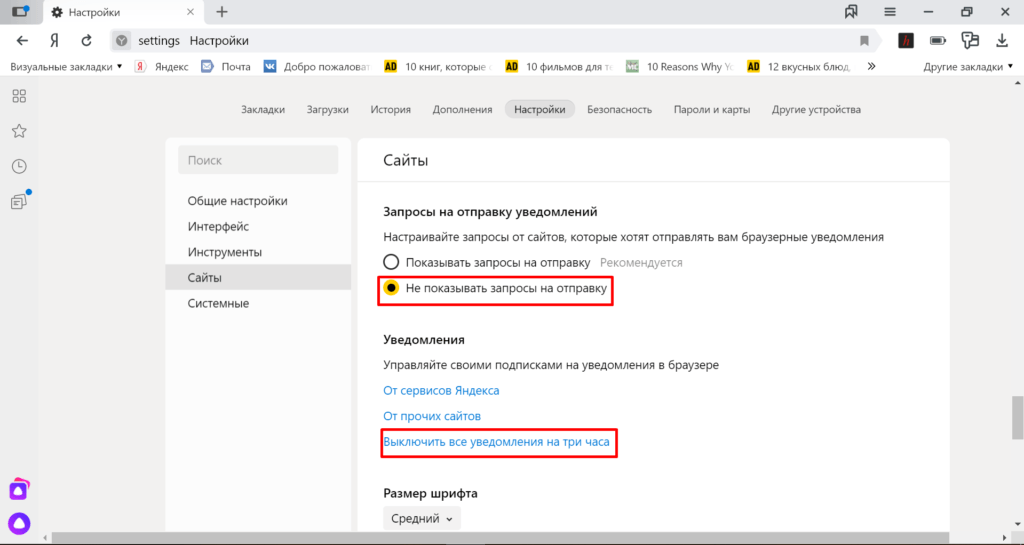
Task: Open the bookmarks manager icon in the title bar
Action: tap(851, 12)
